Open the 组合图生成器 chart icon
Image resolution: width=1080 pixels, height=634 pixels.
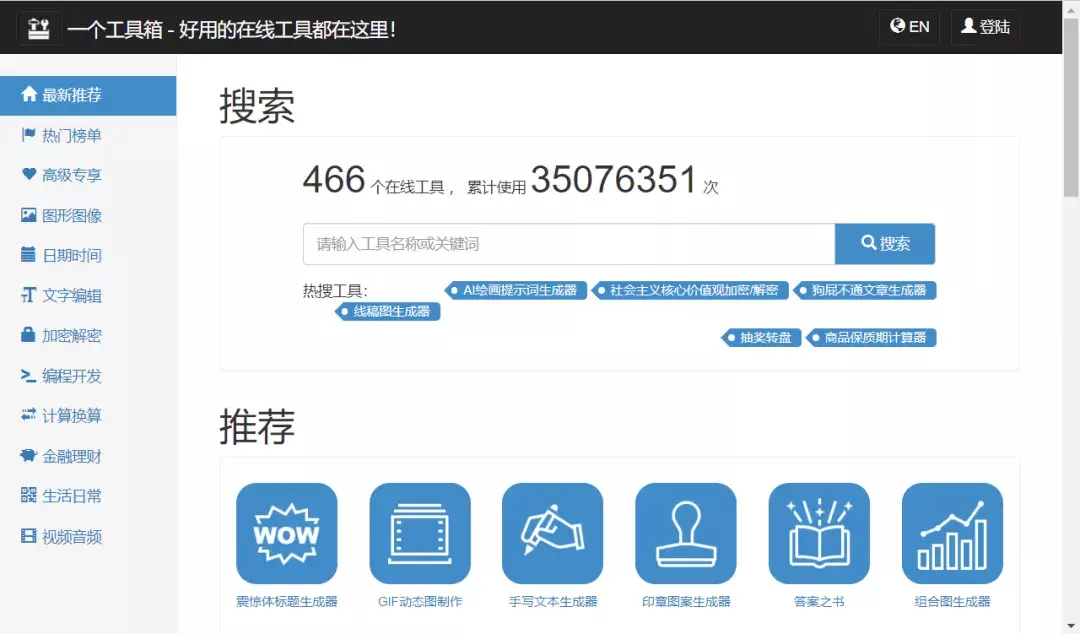pos(951,534)
